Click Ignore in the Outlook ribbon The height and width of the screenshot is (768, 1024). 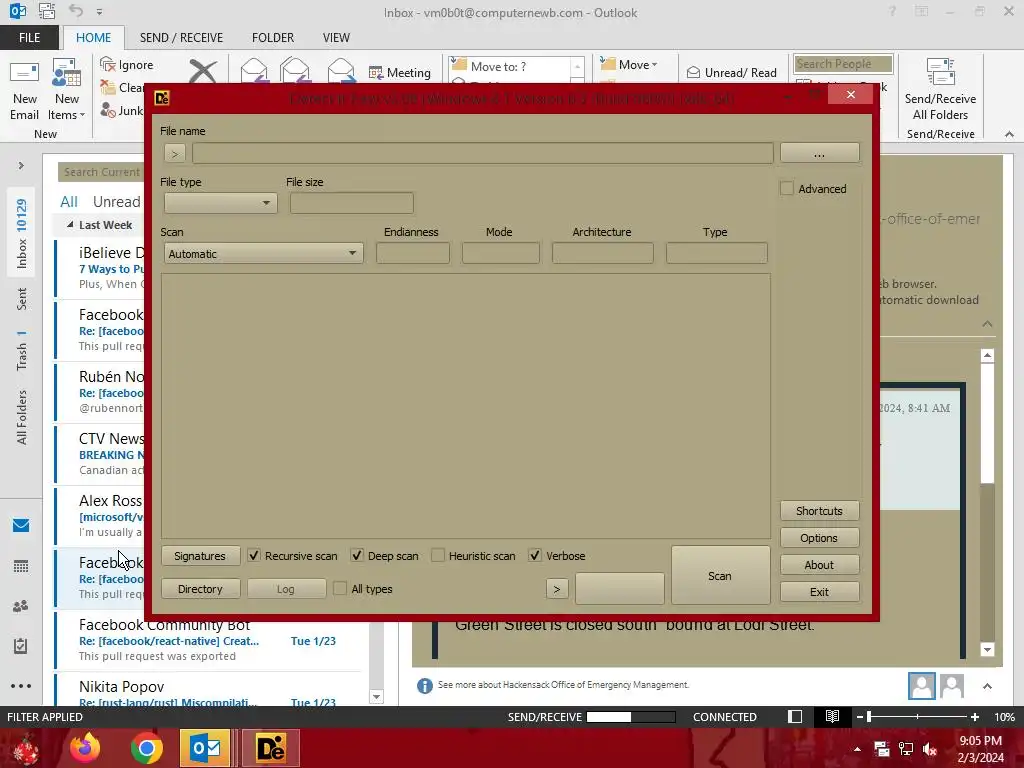click(x=127, y=65)
